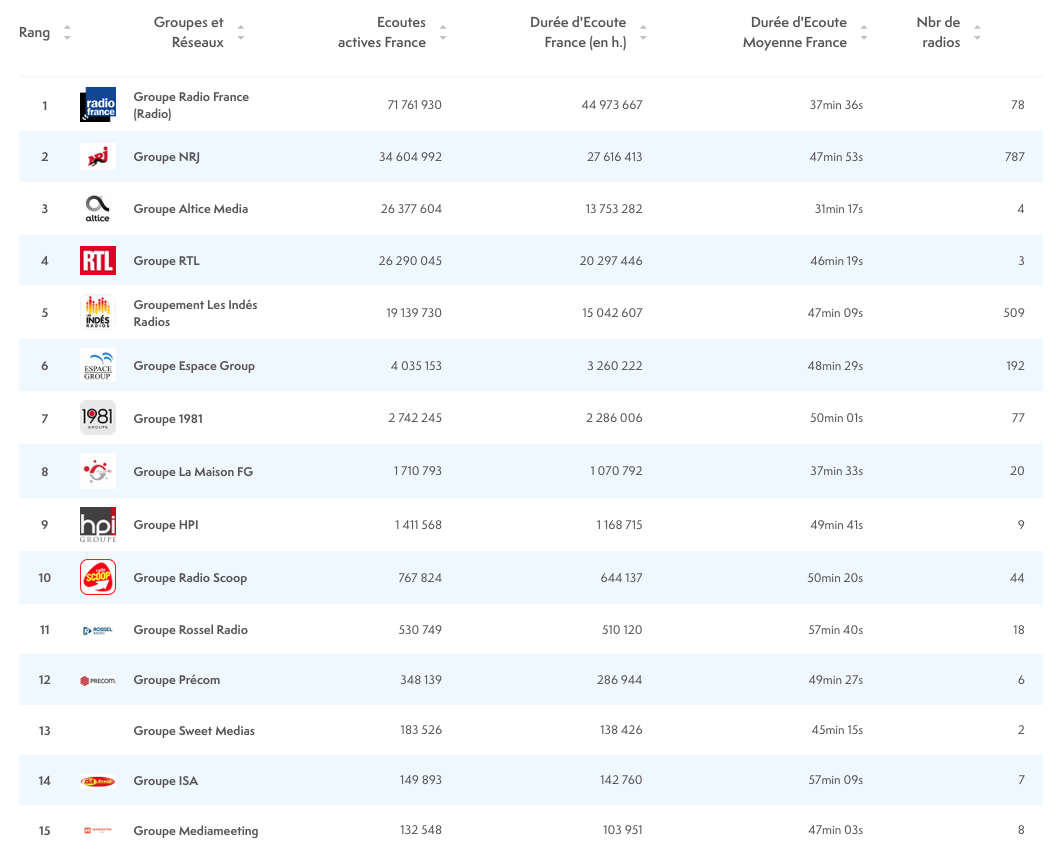Click the NRJ group logo
The height and width of the screenshot is (866, 1061).
tap(98, 157)
